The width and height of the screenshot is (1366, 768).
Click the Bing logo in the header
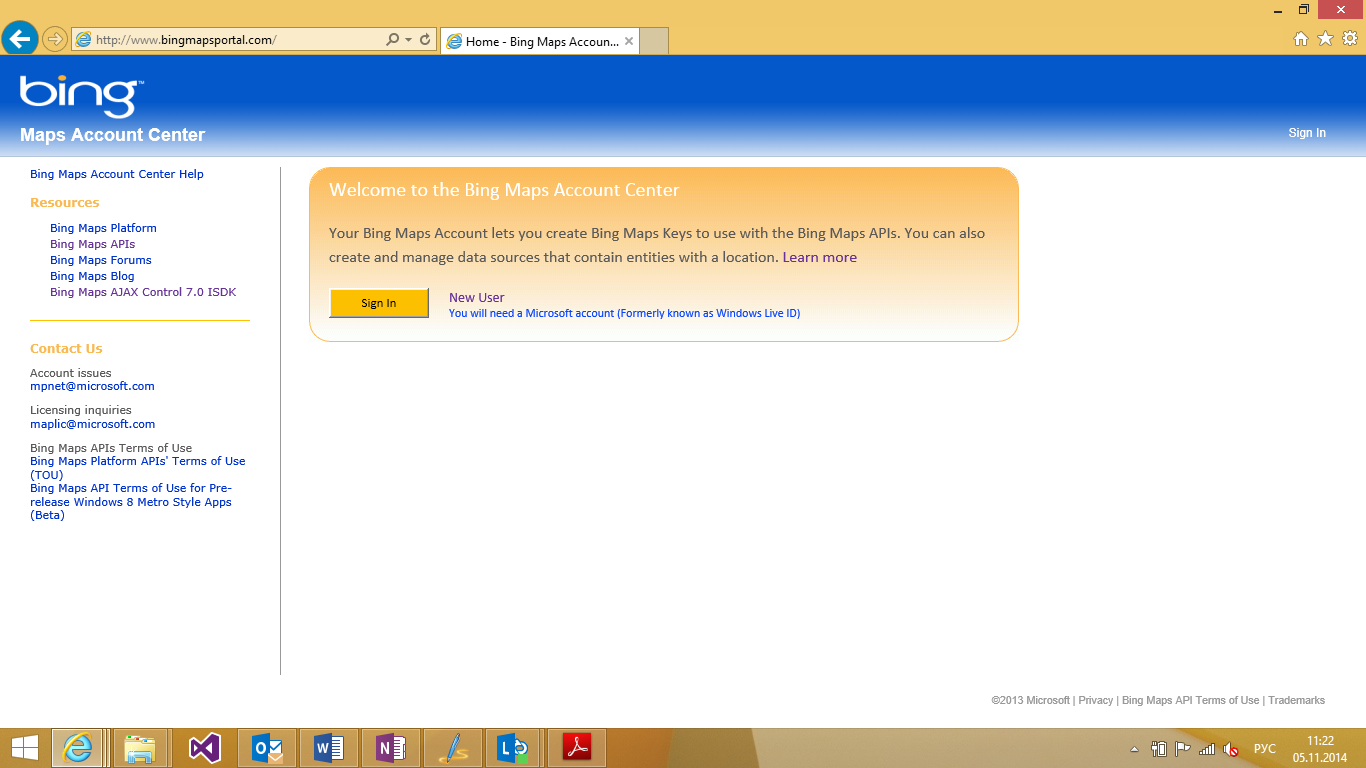81,97
